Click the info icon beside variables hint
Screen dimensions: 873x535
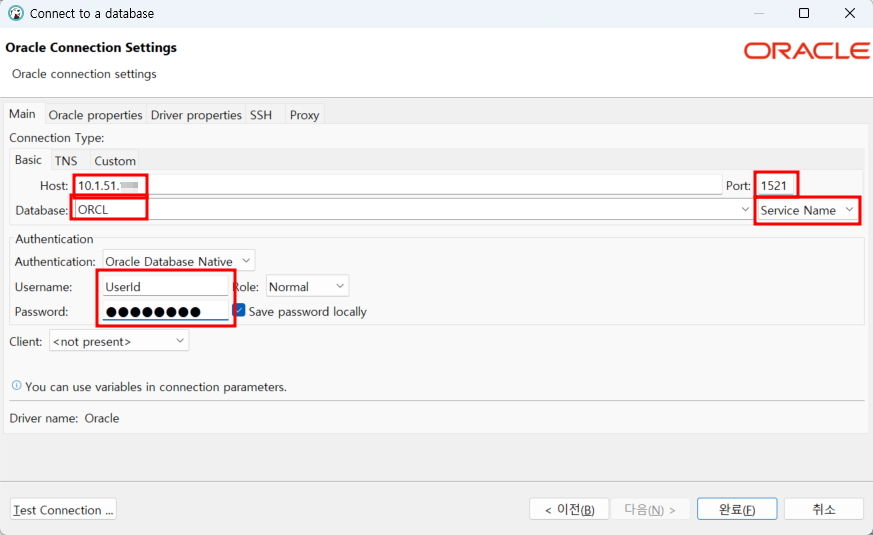pyautogui.click(x=17, y=385)
